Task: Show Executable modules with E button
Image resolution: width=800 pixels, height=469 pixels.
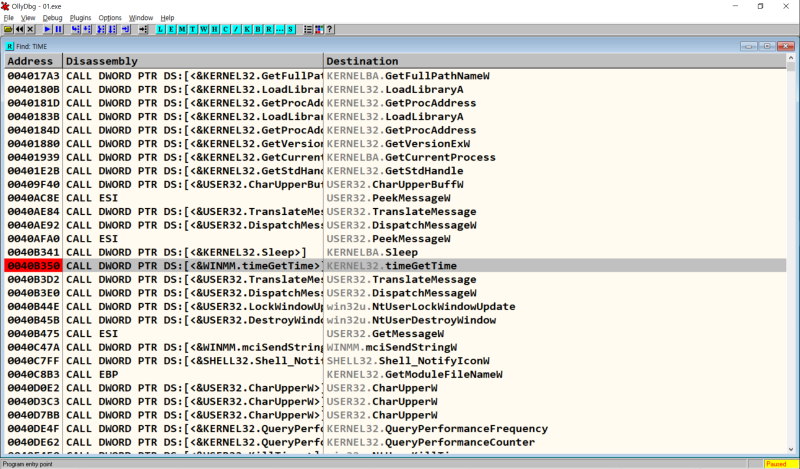Action: [x=172, y=30]
